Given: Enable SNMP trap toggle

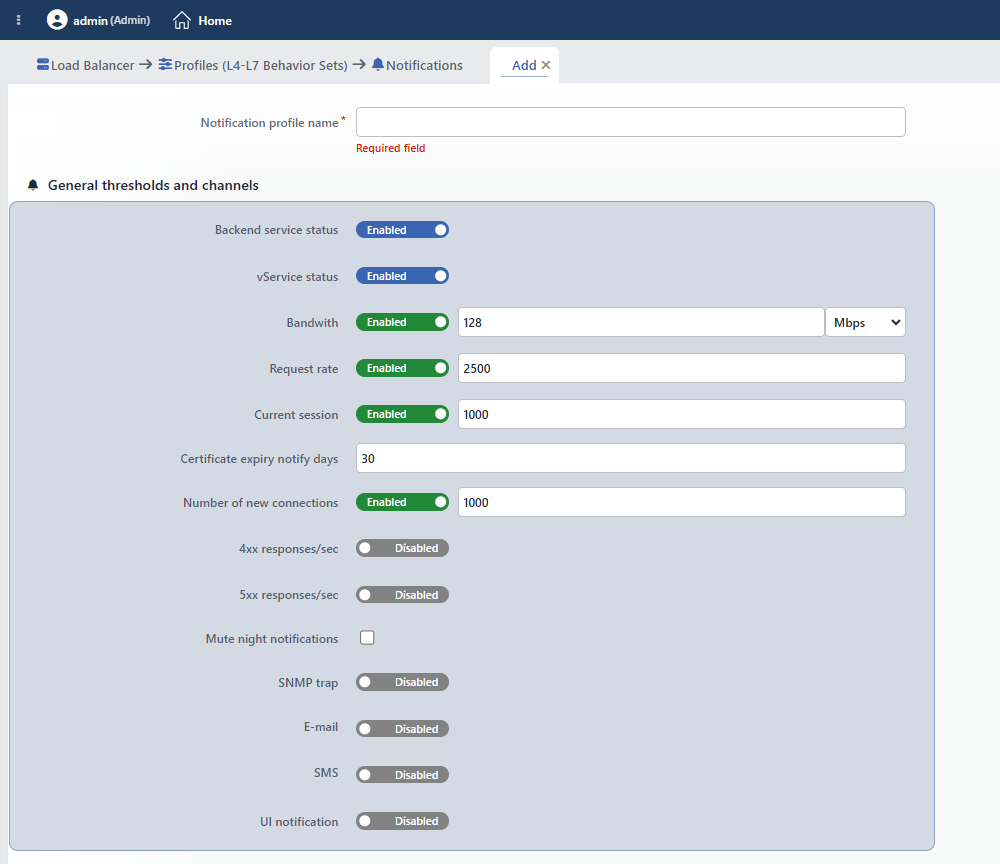Looking at the screenshot, I should coord(402,682).
